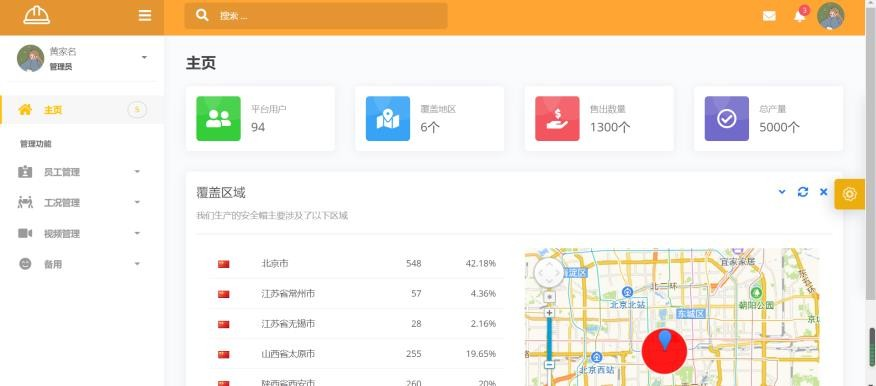Click the search magnifier icon
The height and width of the screenshot is (386, 876).
pos(202,15)
